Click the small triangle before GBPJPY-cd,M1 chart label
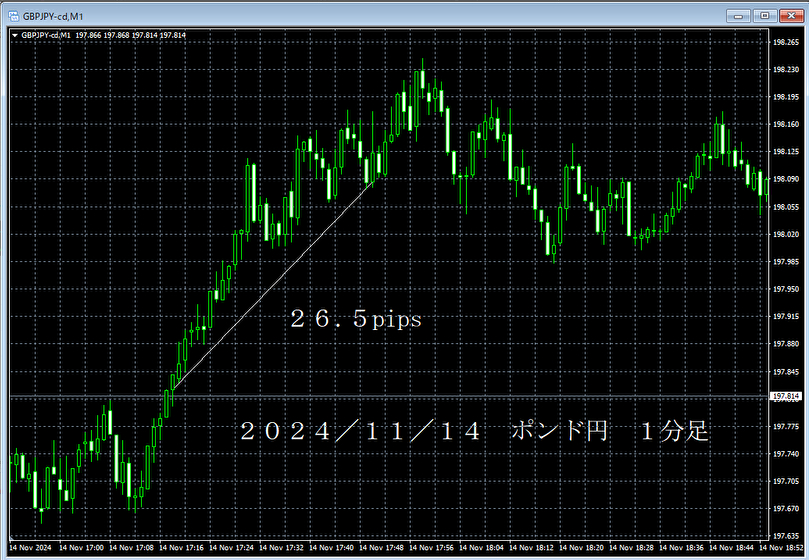This screenshot has width=809, height=560. (x=13, y=35)
